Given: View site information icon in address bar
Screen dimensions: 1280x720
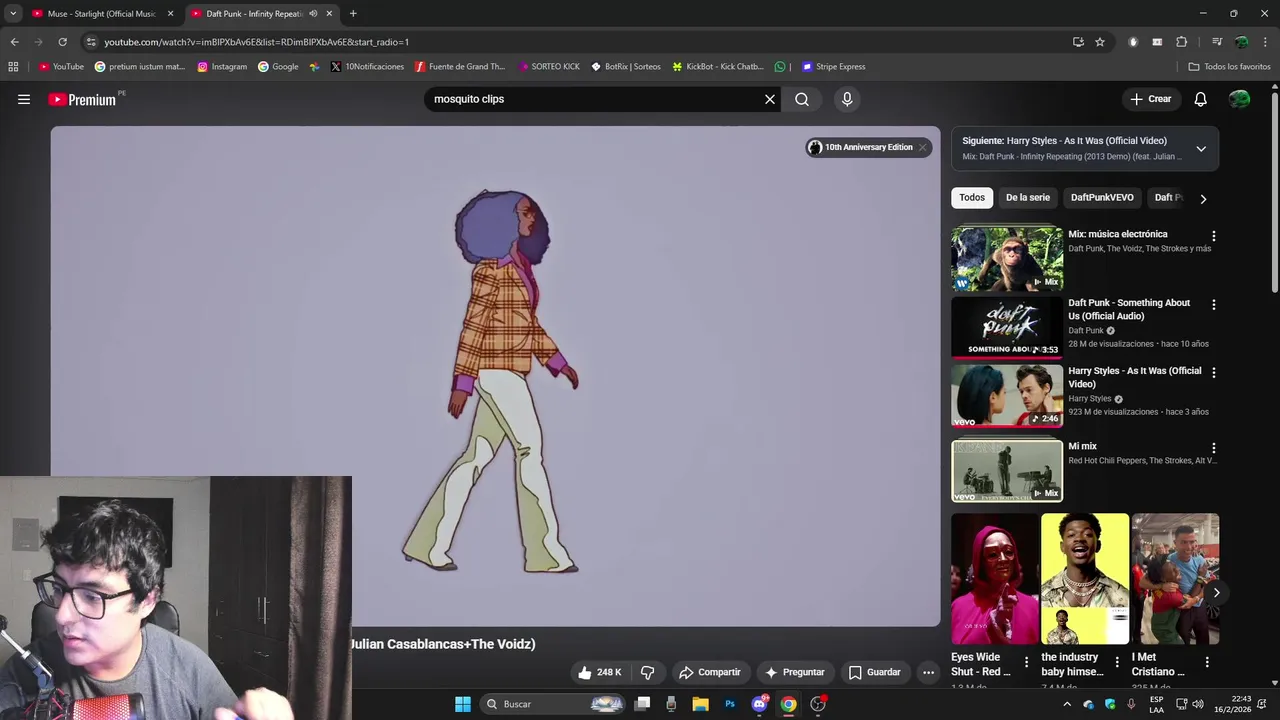Looking at the screenshot, I should click(91, 42).
